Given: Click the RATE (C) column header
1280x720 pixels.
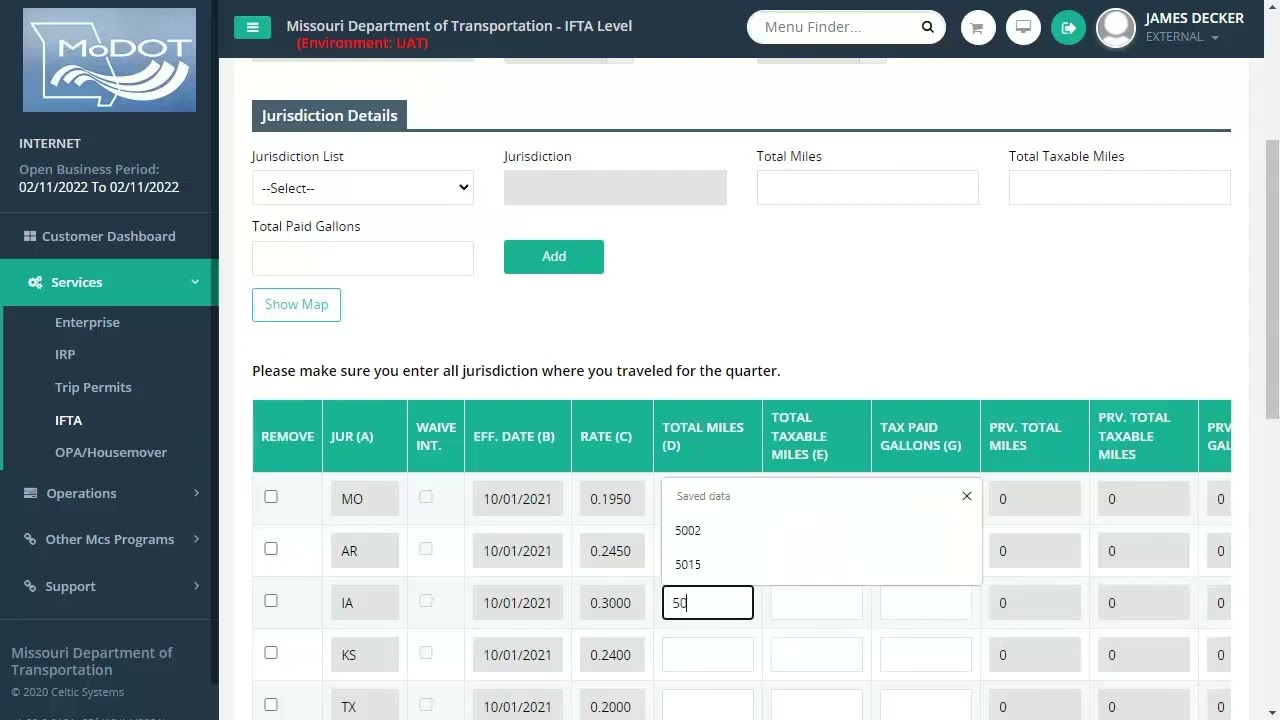Looking at the screenshot, I should [x=612, y=436].
